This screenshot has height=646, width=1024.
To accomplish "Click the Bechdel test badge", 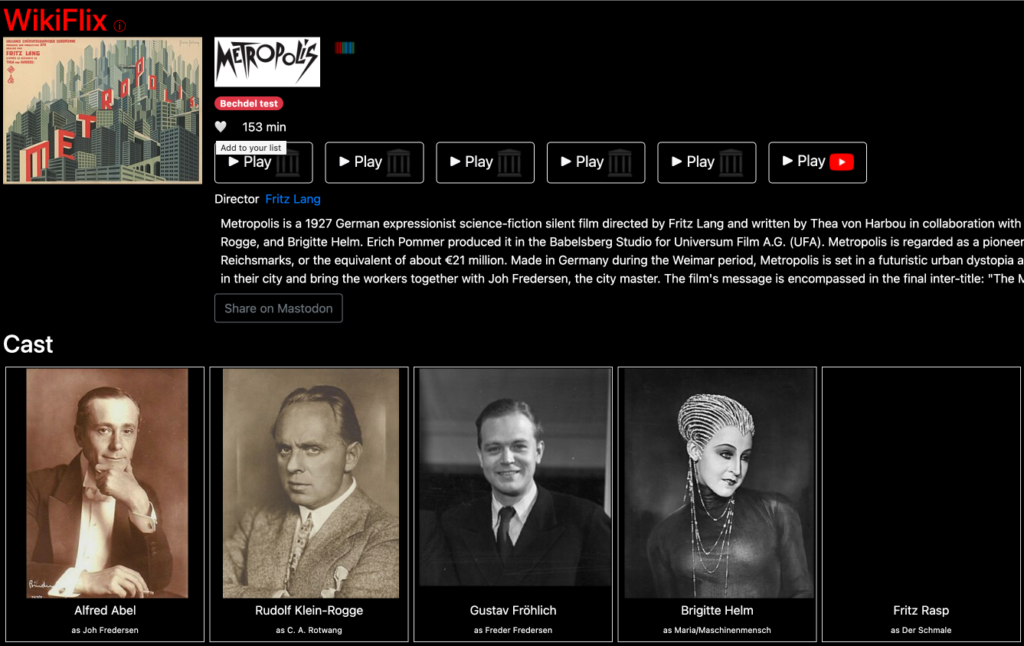I will [249, 103].
